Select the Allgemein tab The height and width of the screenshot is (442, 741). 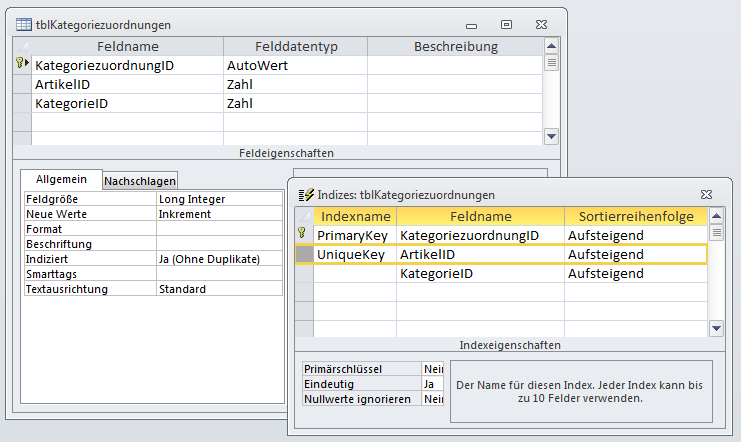tap(61, 180)
